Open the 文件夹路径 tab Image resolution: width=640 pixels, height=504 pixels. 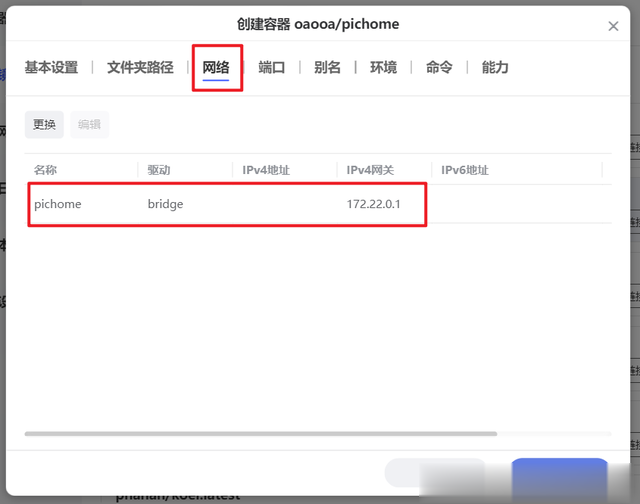tap(140, 67)
